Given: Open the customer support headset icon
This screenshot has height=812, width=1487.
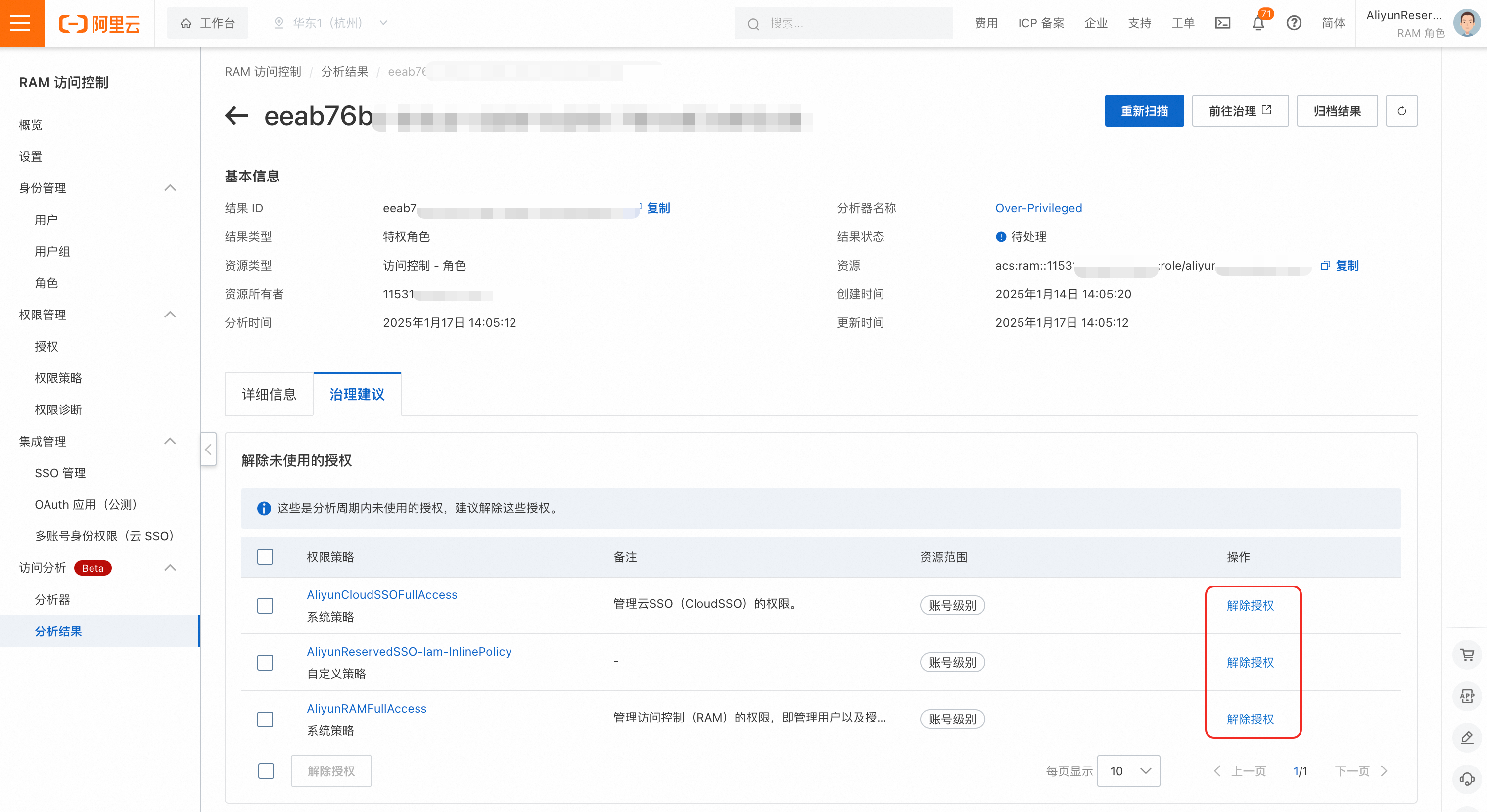Looking at the screenshot, I should pyautogui.click(x=1467, y=779).
